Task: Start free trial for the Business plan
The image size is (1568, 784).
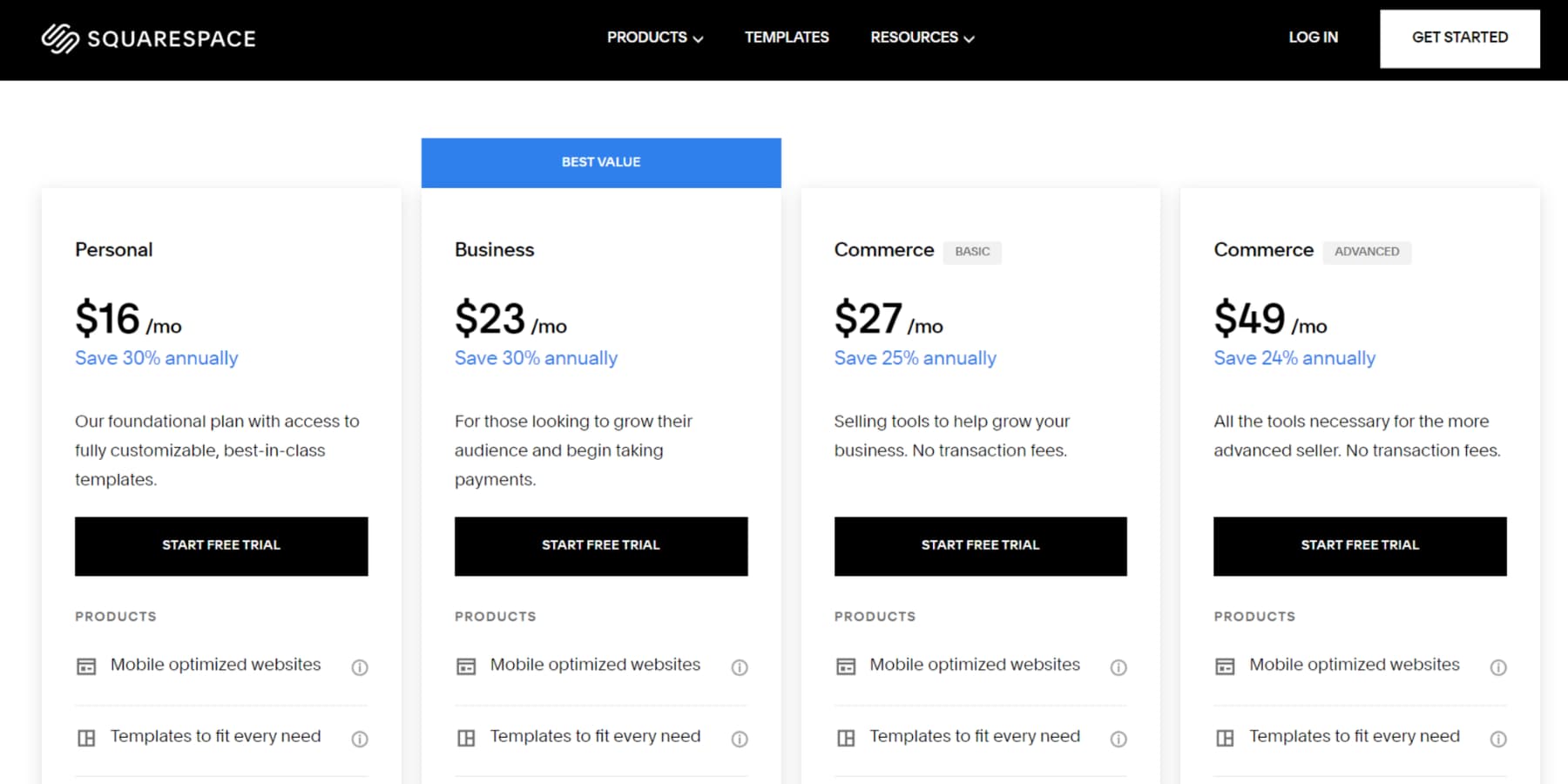Action: point(600,545)
